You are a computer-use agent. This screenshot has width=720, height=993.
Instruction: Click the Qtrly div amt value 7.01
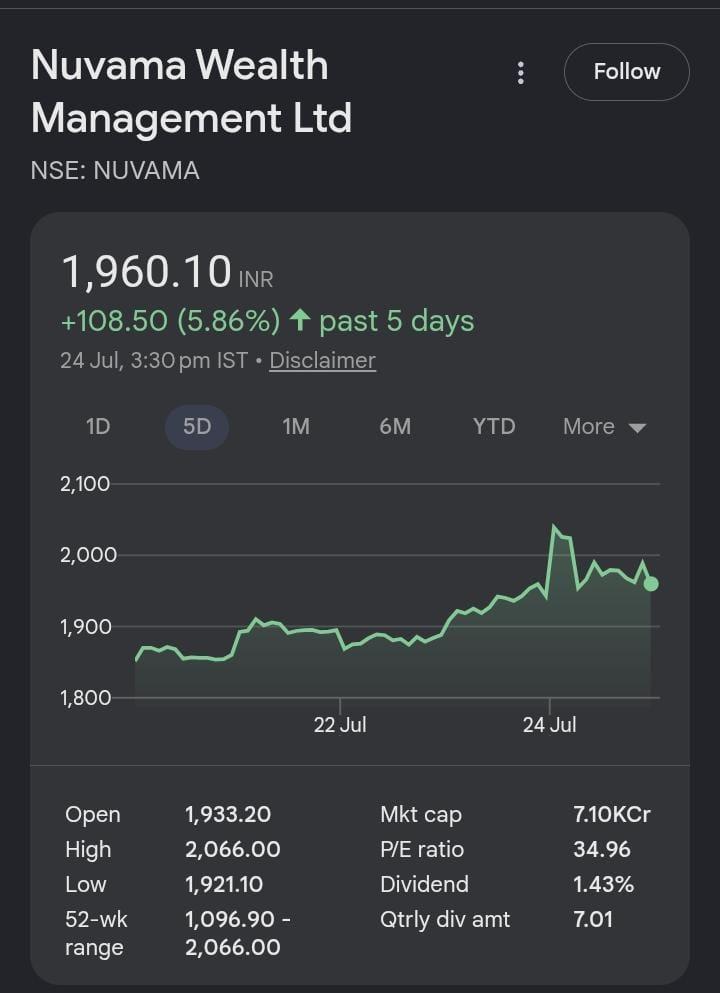(x=593, y=919)
